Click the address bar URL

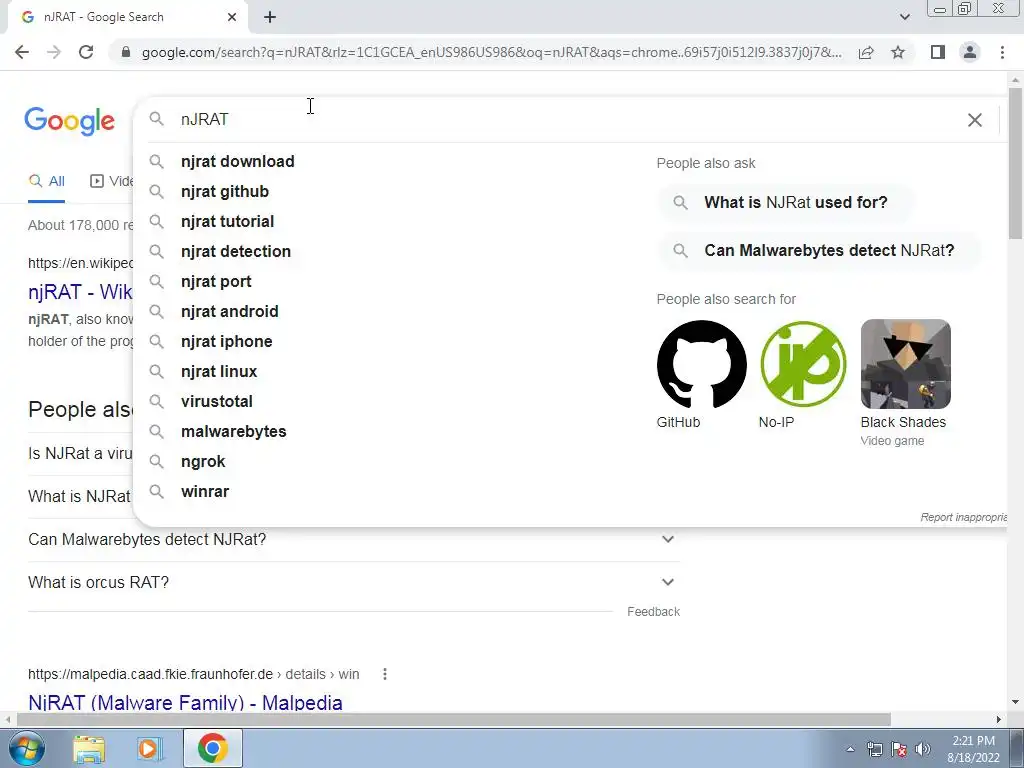[x=491, y=52]
